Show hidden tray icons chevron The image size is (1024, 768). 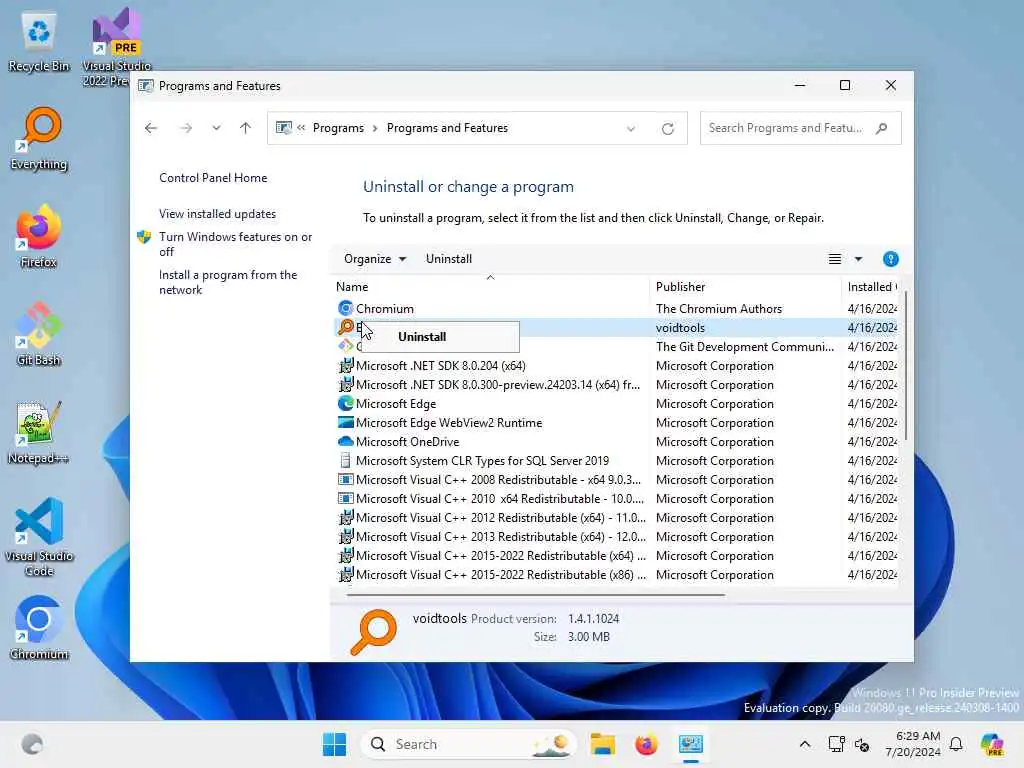click(x=805, y=744)
